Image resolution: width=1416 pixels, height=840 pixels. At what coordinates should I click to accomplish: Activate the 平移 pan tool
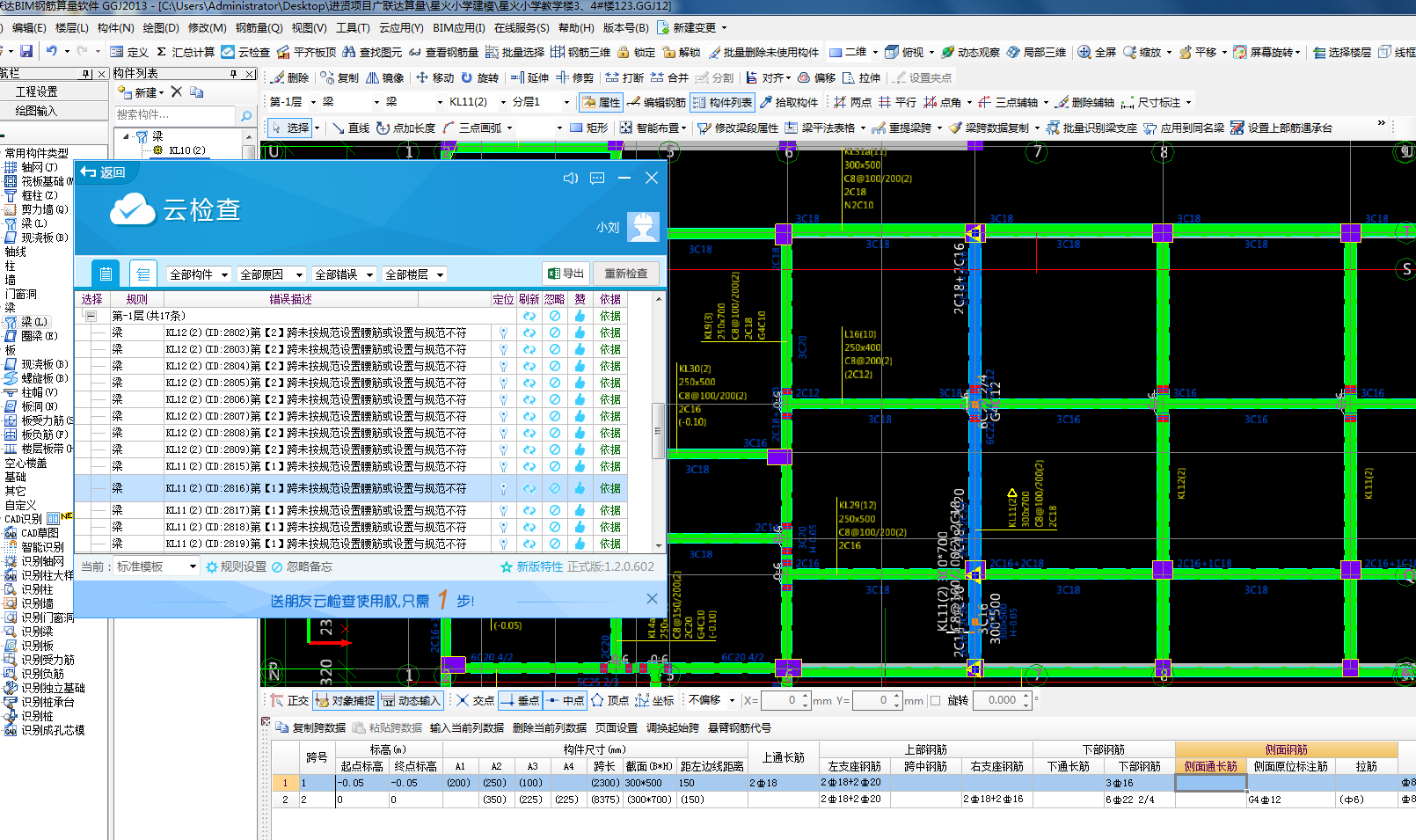pos(1197,52)
